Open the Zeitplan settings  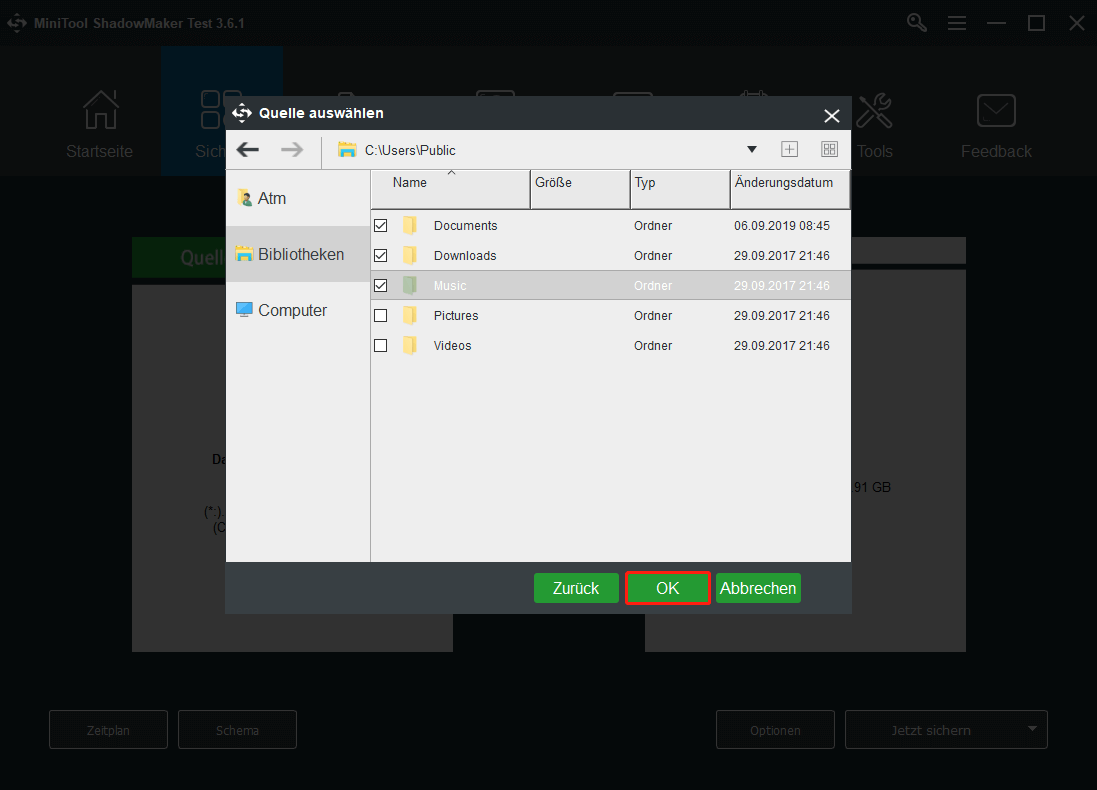(x=108, y=729)
